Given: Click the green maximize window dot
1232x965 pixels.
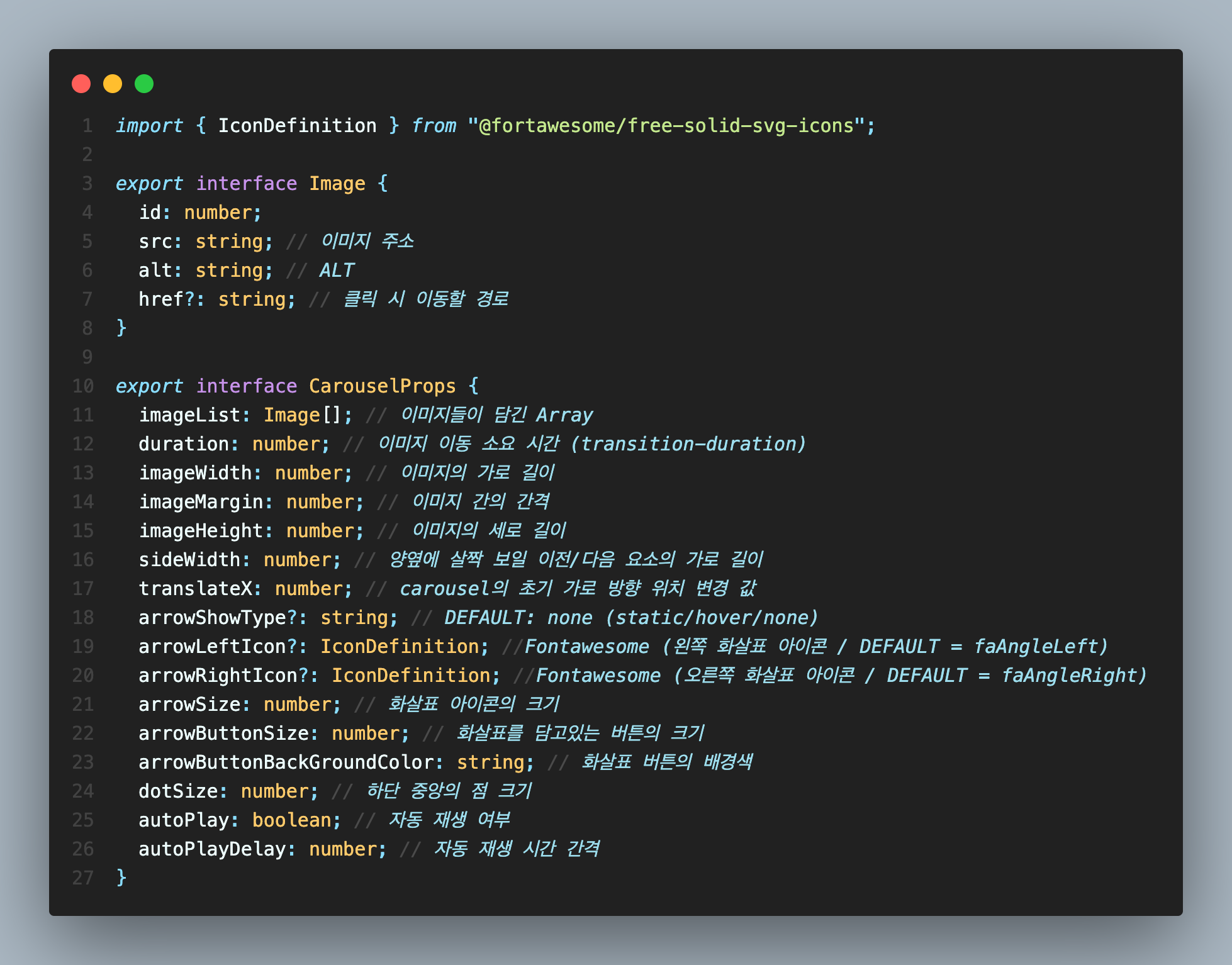Looking at the screenshot, I should click(x=144, y=84).
